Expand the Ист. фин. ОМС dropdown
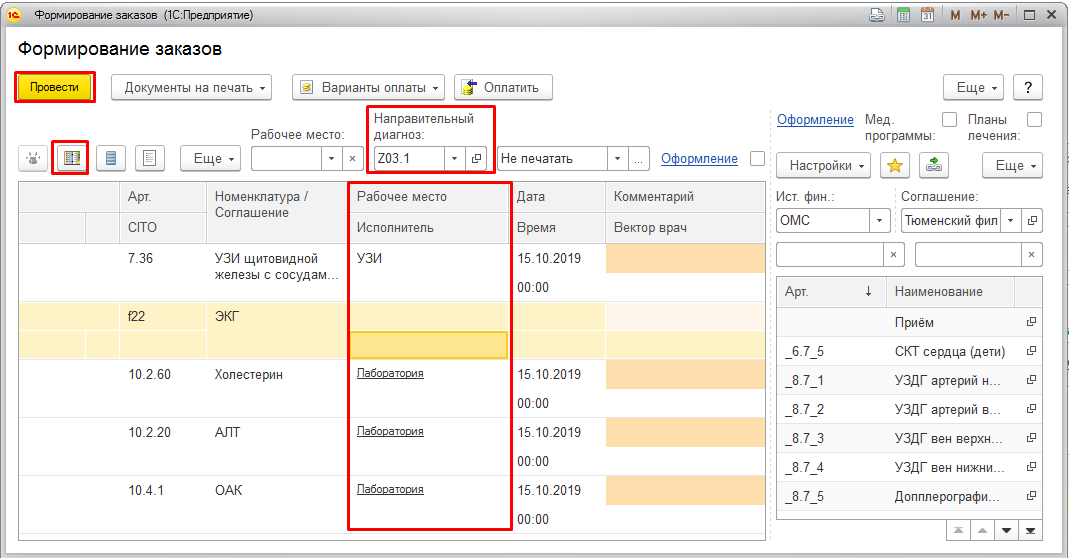 879,219
